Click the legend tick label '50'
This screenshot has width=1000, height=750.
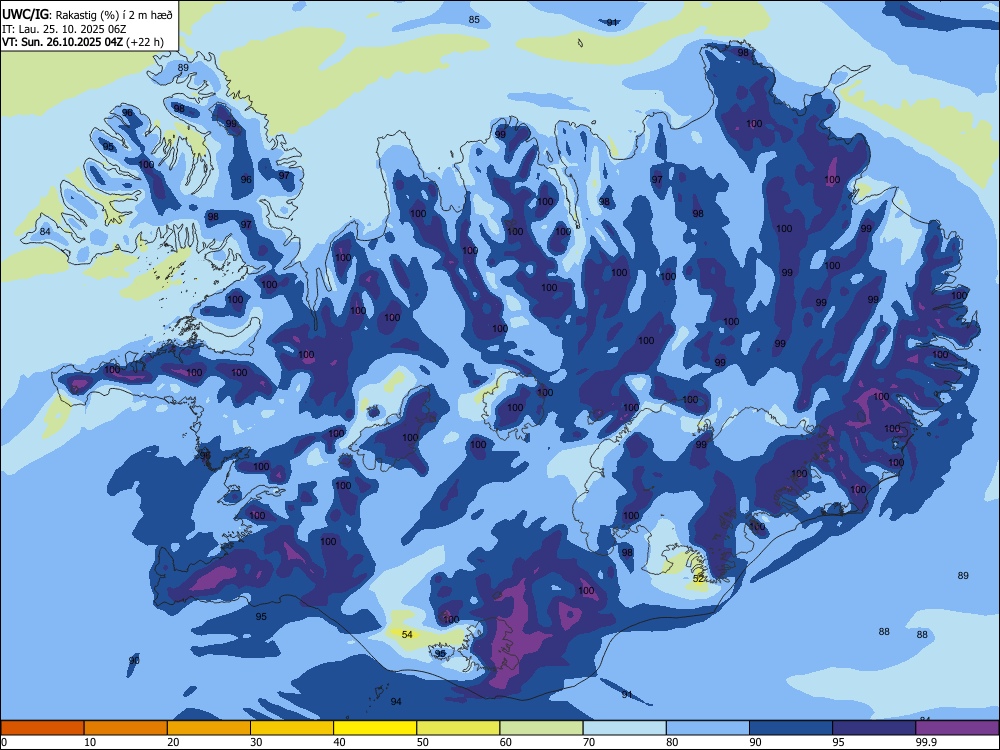click(423, 742)
